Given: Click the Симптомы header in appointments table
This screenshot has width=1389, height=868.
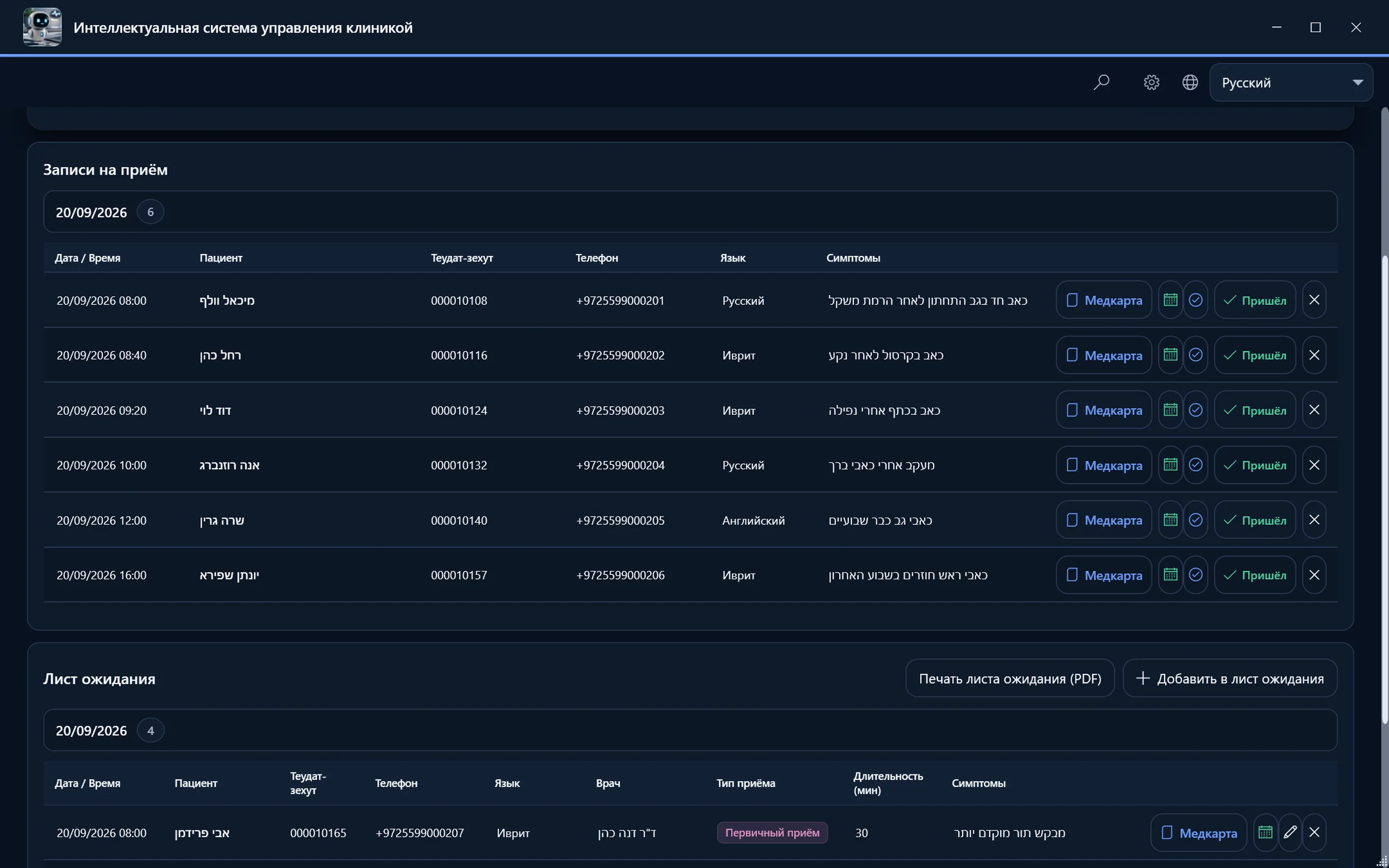Looking at the screenshot, I should (x=853, y=258).
